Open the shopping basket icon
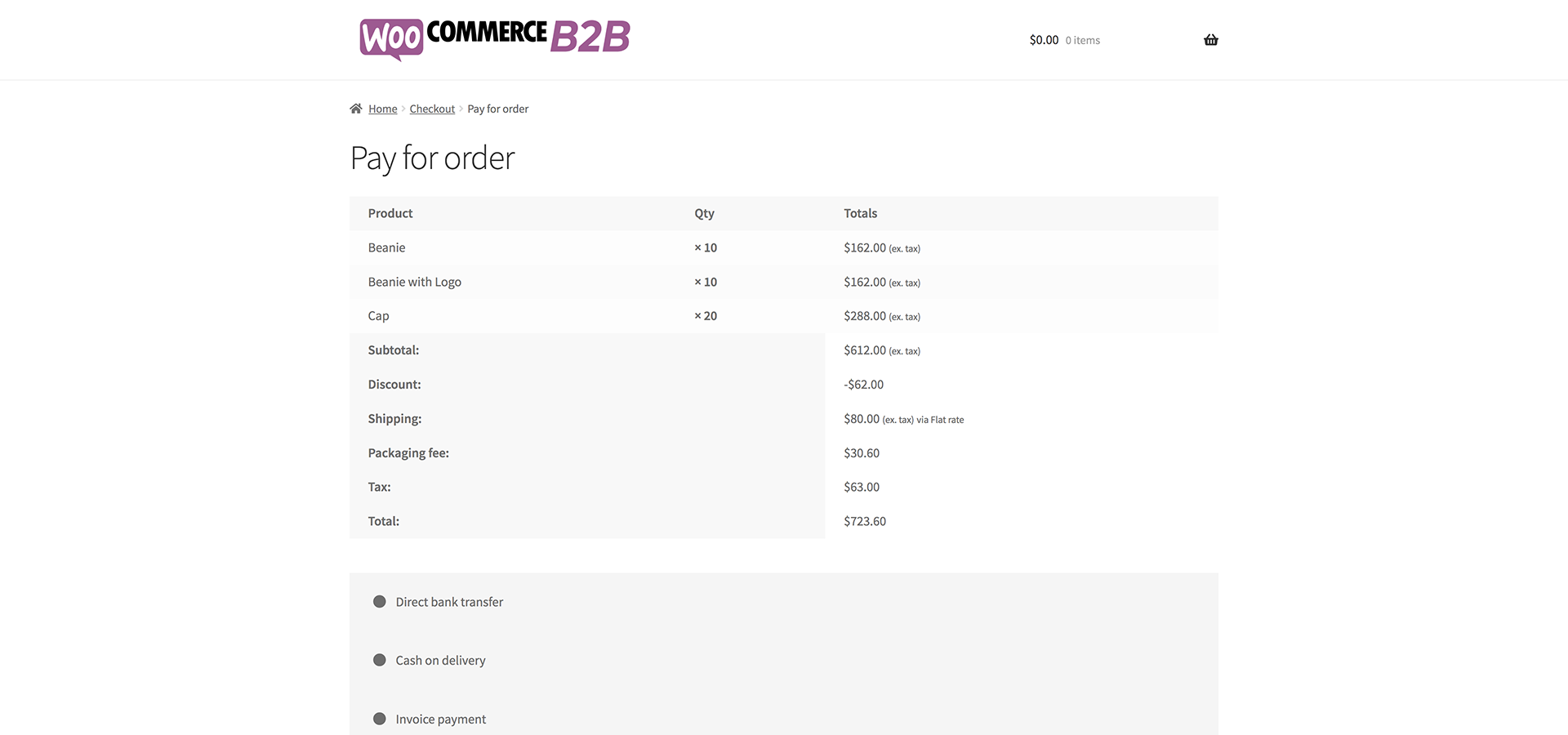 (1210, 40)
